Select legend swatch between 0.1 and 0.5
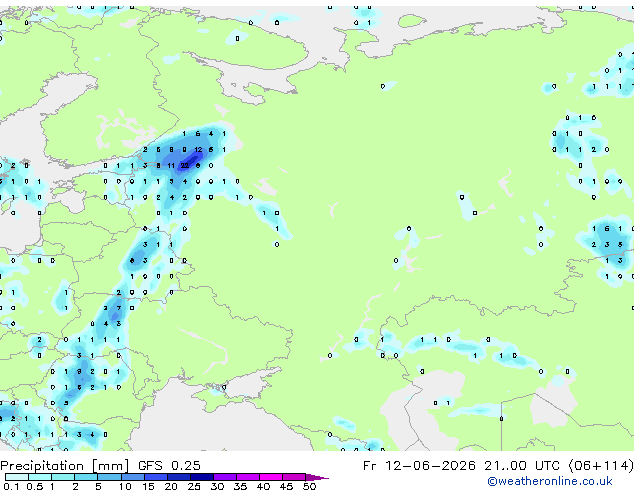Image resolution: width=634 pixels, height=490 pixels. coord(17,477)
